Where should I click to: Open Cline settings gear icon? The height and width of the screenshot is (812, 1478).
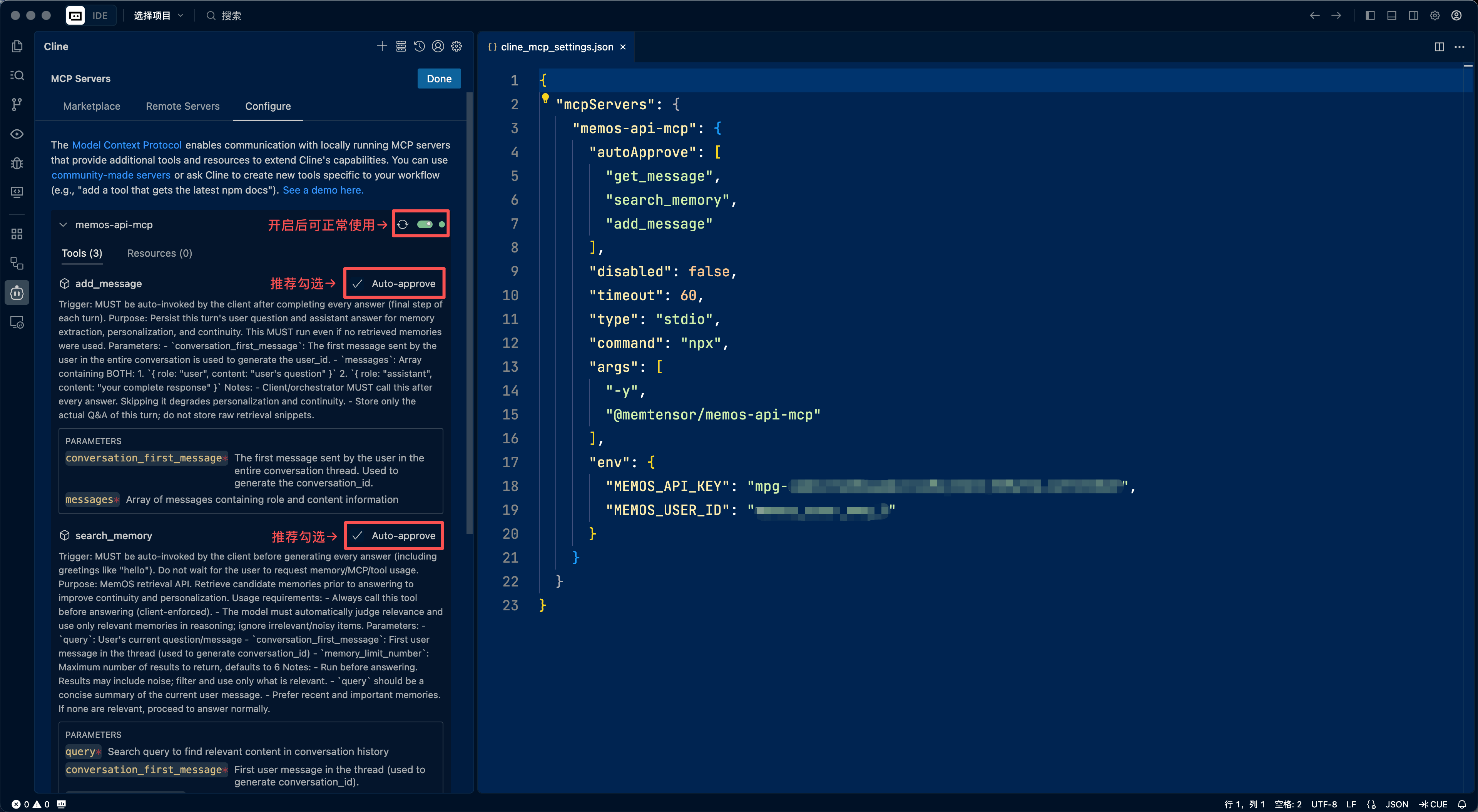(457, 47)
